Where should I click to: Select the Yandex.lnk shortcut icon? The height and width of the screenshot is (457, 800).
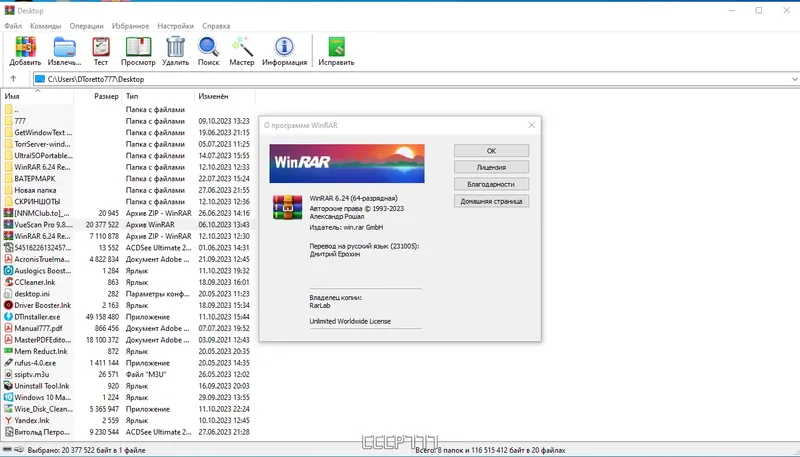[8, 420]
